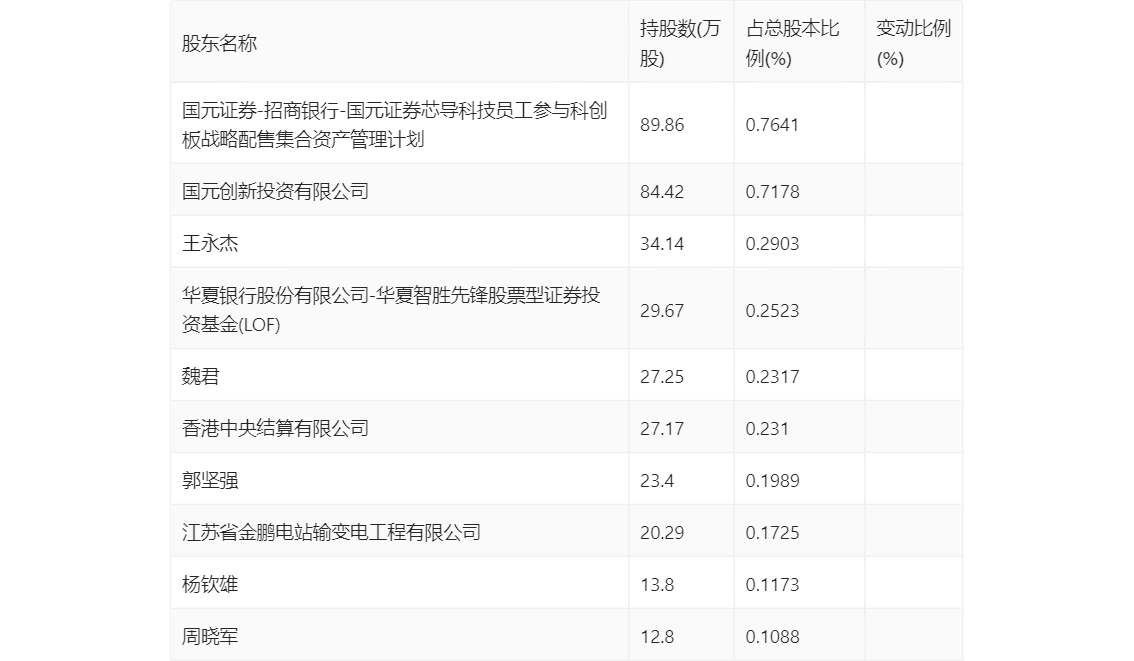Image resolution: width=1134 pixels, height=661 pixels.
Task: Select the 国元证券-招商银行 asset management plan shareholder name
Action: coord(394,124)
